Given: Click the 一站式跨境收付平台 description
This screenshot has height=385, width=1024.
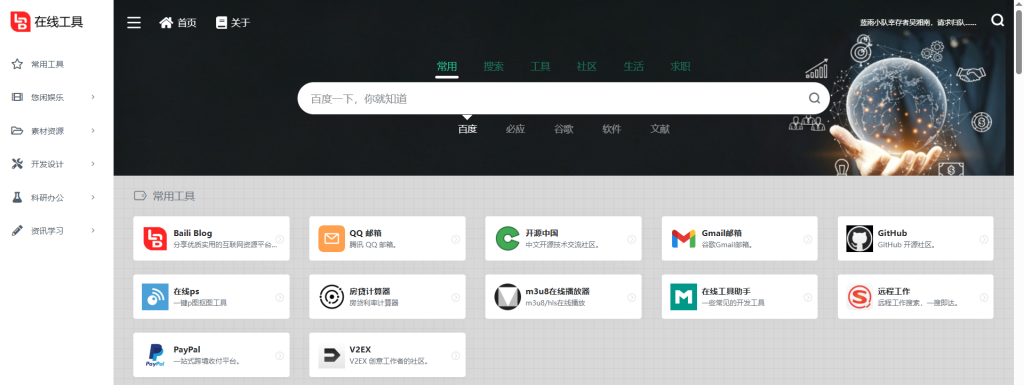Looking at the screenshot, I should (x=206, y=361).
